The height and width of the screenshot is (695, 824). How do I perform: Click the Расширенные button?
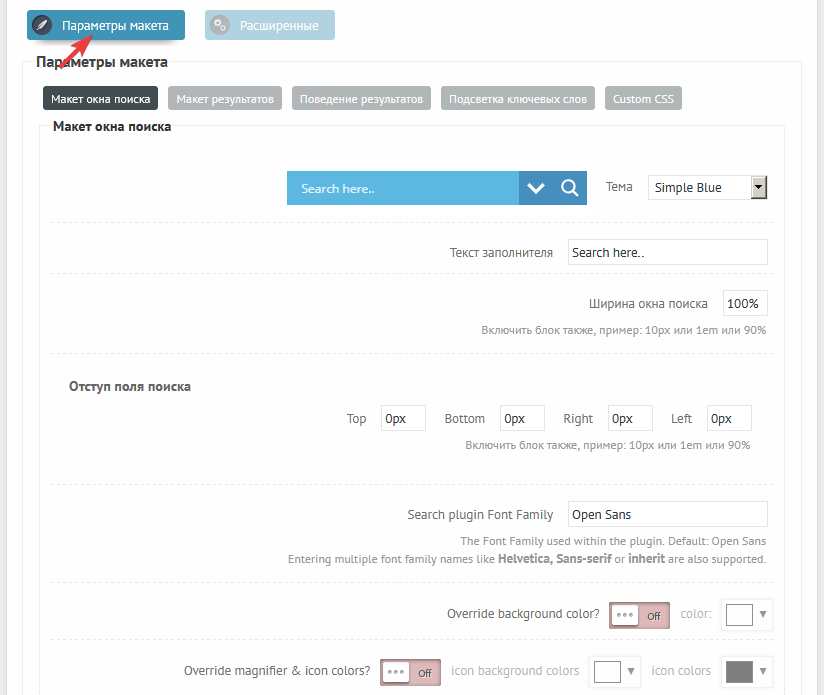[270, 26]
